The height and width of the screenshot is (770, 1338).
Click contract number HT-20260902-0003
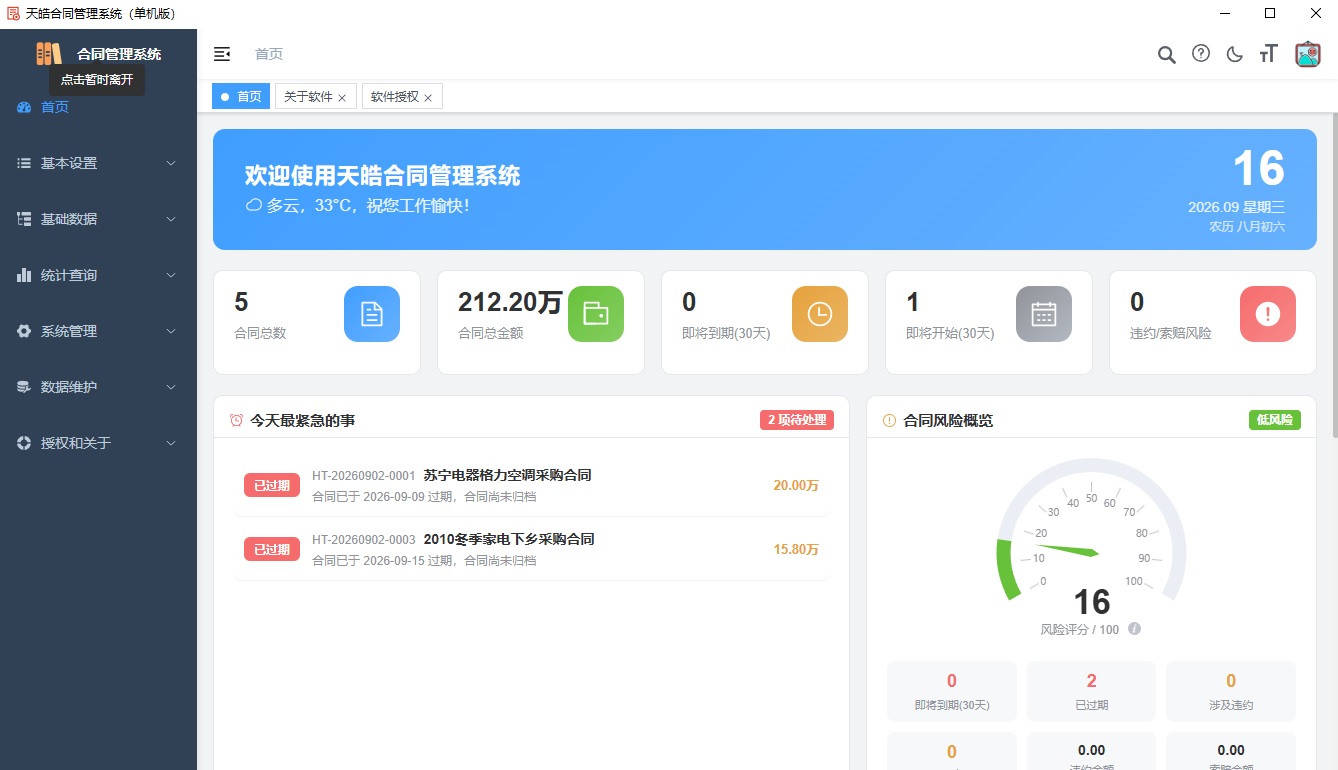coord(364,540)
